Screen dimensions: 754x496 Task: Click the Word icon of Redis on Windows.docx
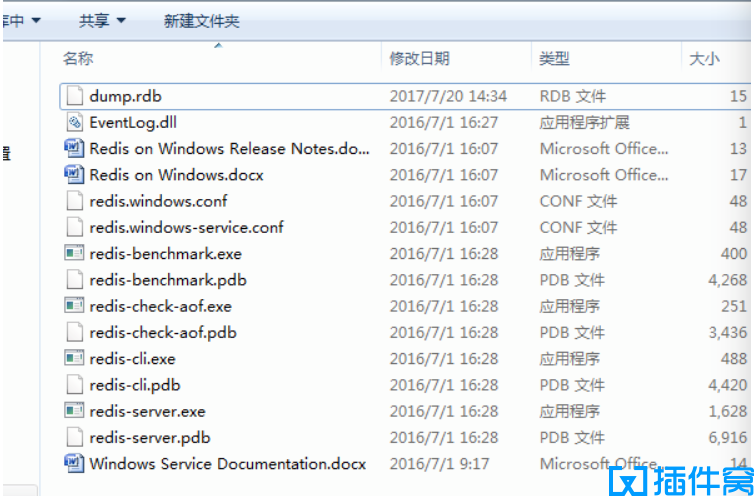[x=74, y=175]
